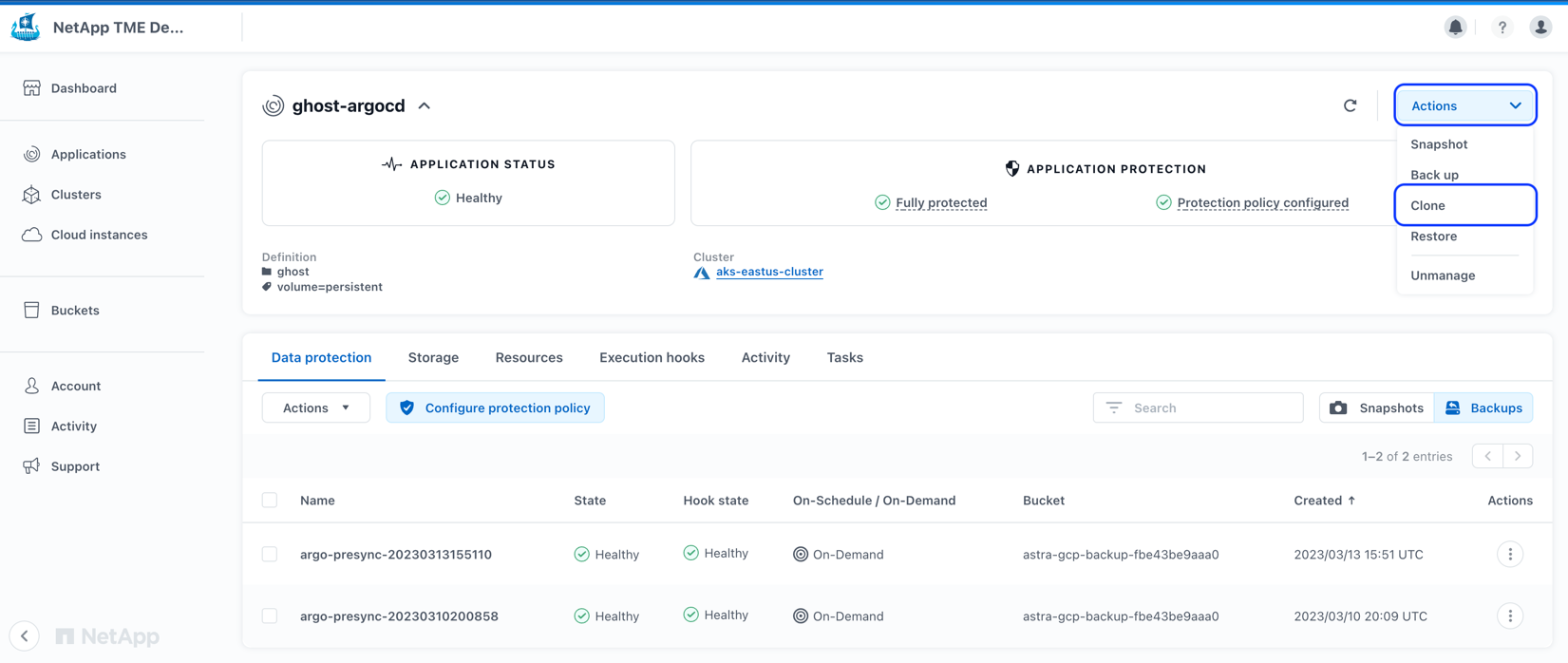Close the top-right Actions dropdown
1568x663 pixels.
pos(1464,105)
